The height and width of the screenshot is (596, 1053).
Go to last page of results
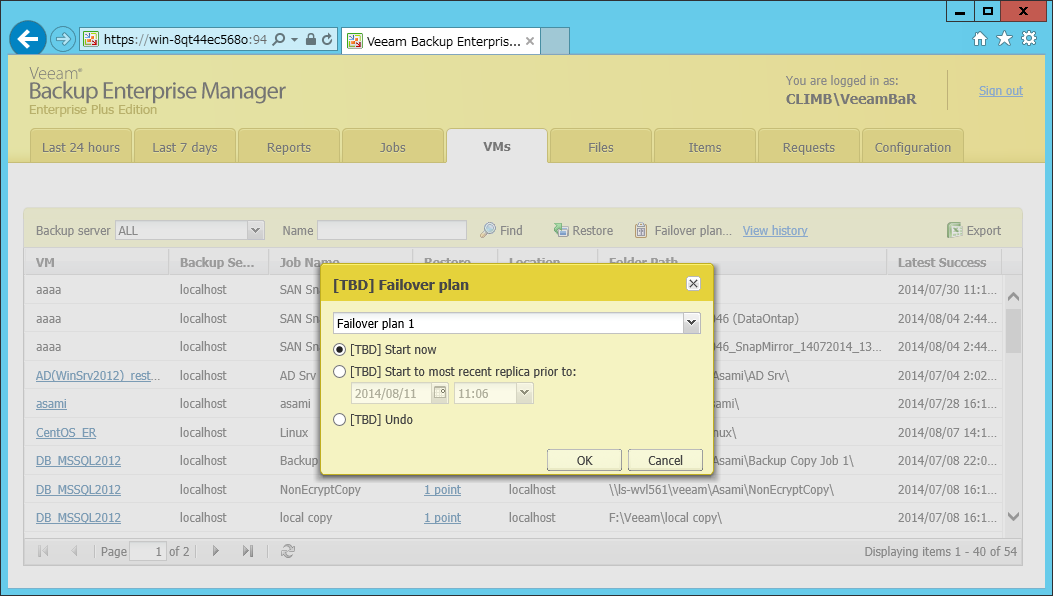click(x=248, y=551)
